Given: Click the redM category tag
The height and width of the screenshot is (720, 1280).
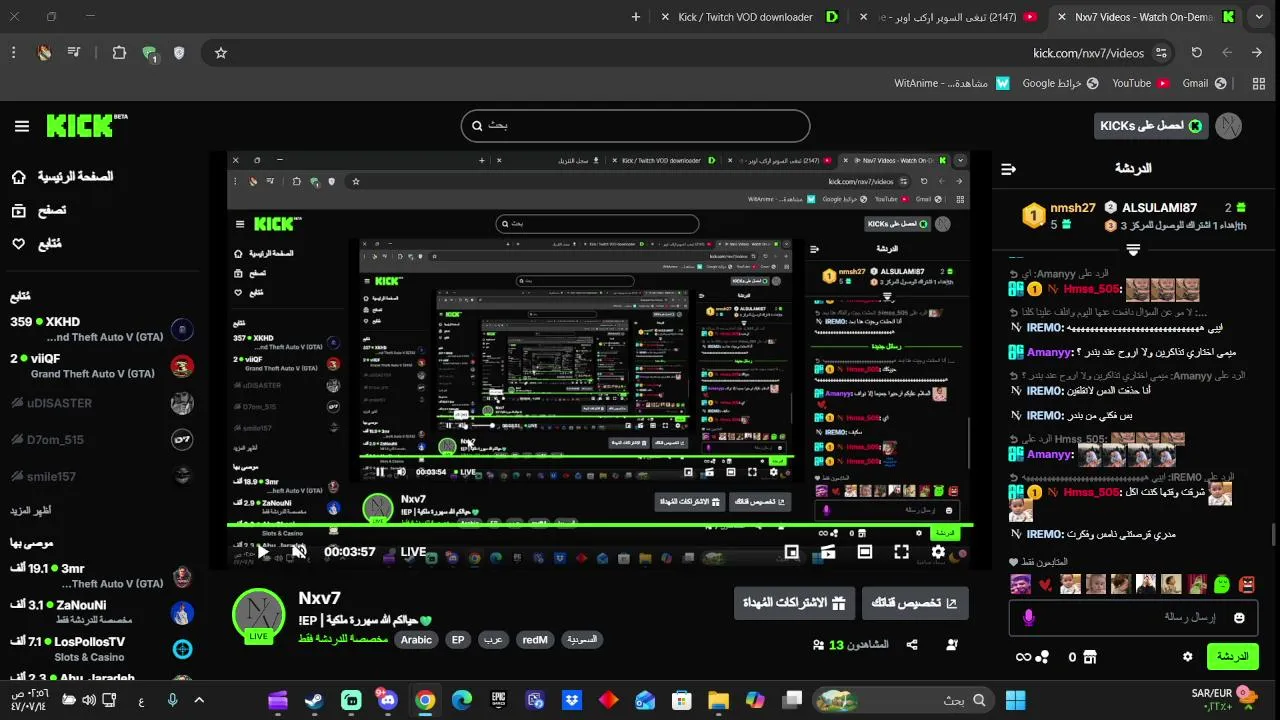Looking at the screenshot, I should (535, 640).
